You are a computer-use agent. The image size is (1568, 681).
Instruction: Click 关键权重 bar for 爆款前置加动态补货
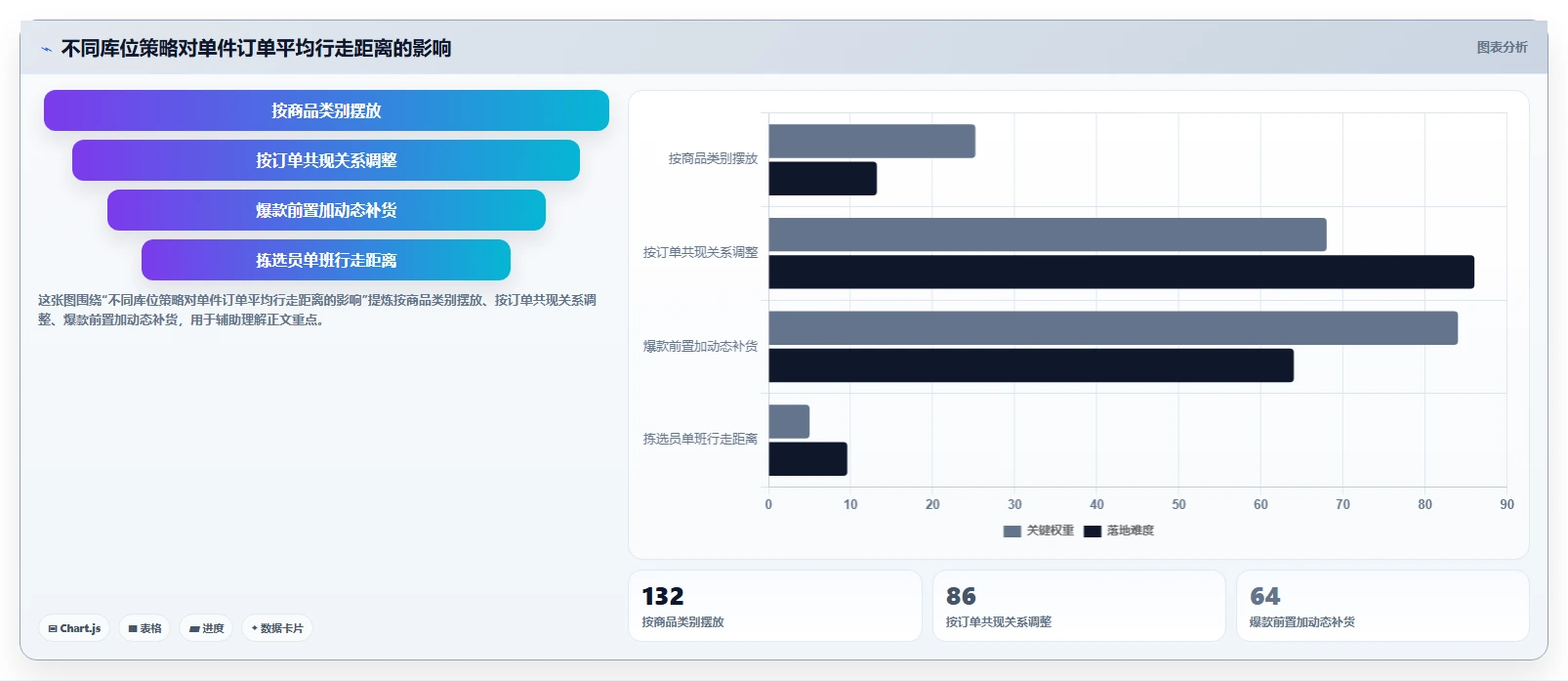coord(1113,328)
